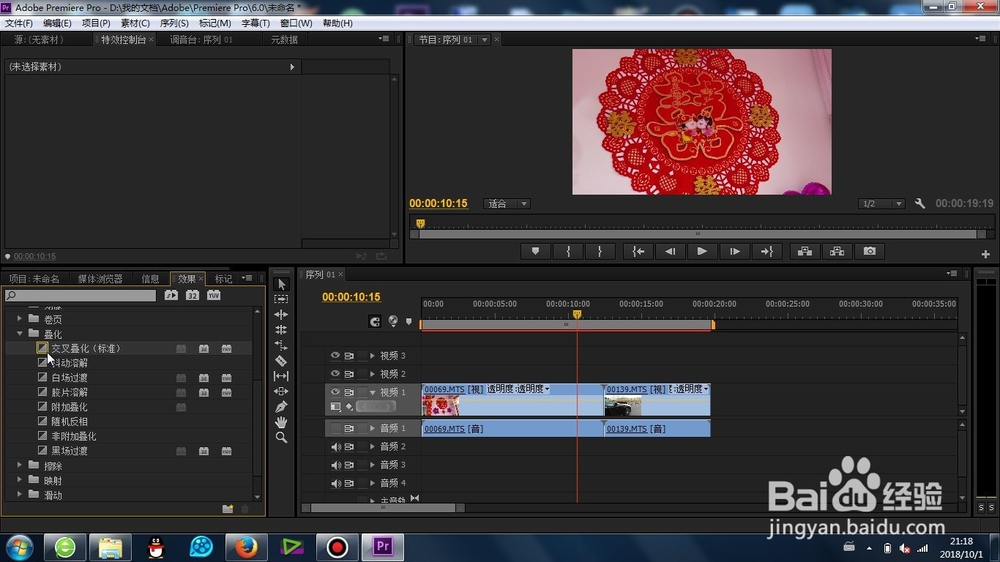
Task: Select the Rolling Edit tool
Action: 281,330
